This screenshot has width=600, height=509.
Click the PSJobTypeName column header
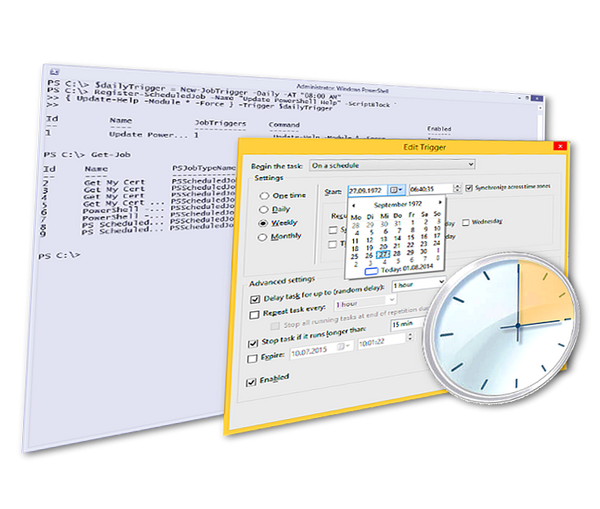(204, 168)
